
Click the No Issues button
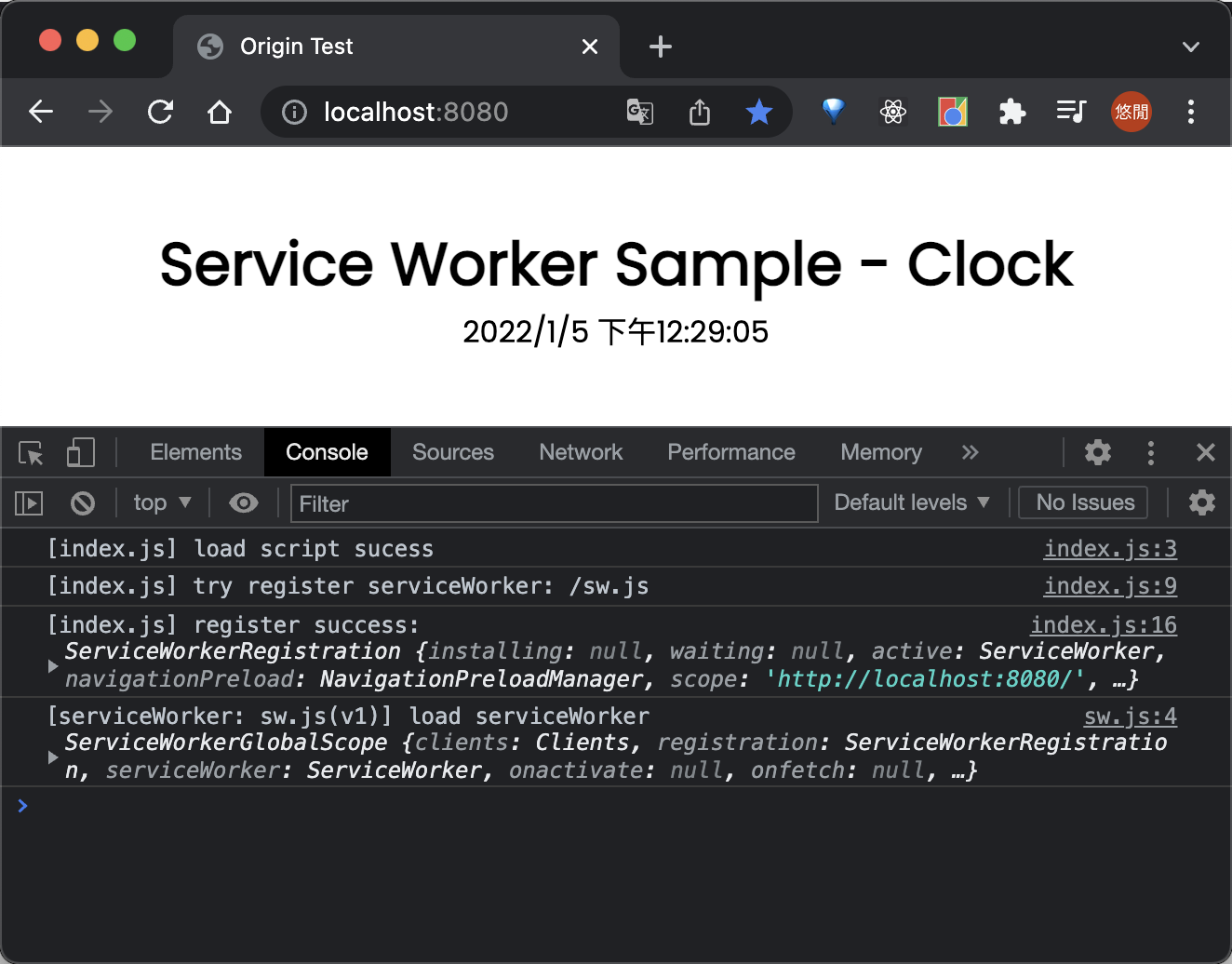[x=1082, y=502]
